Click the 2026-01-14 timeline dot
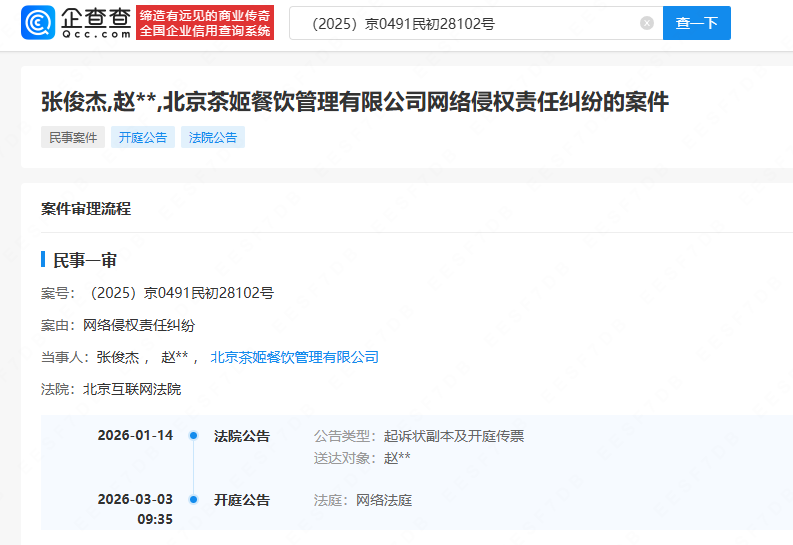The image size is (793, 545). pos(193,436)
